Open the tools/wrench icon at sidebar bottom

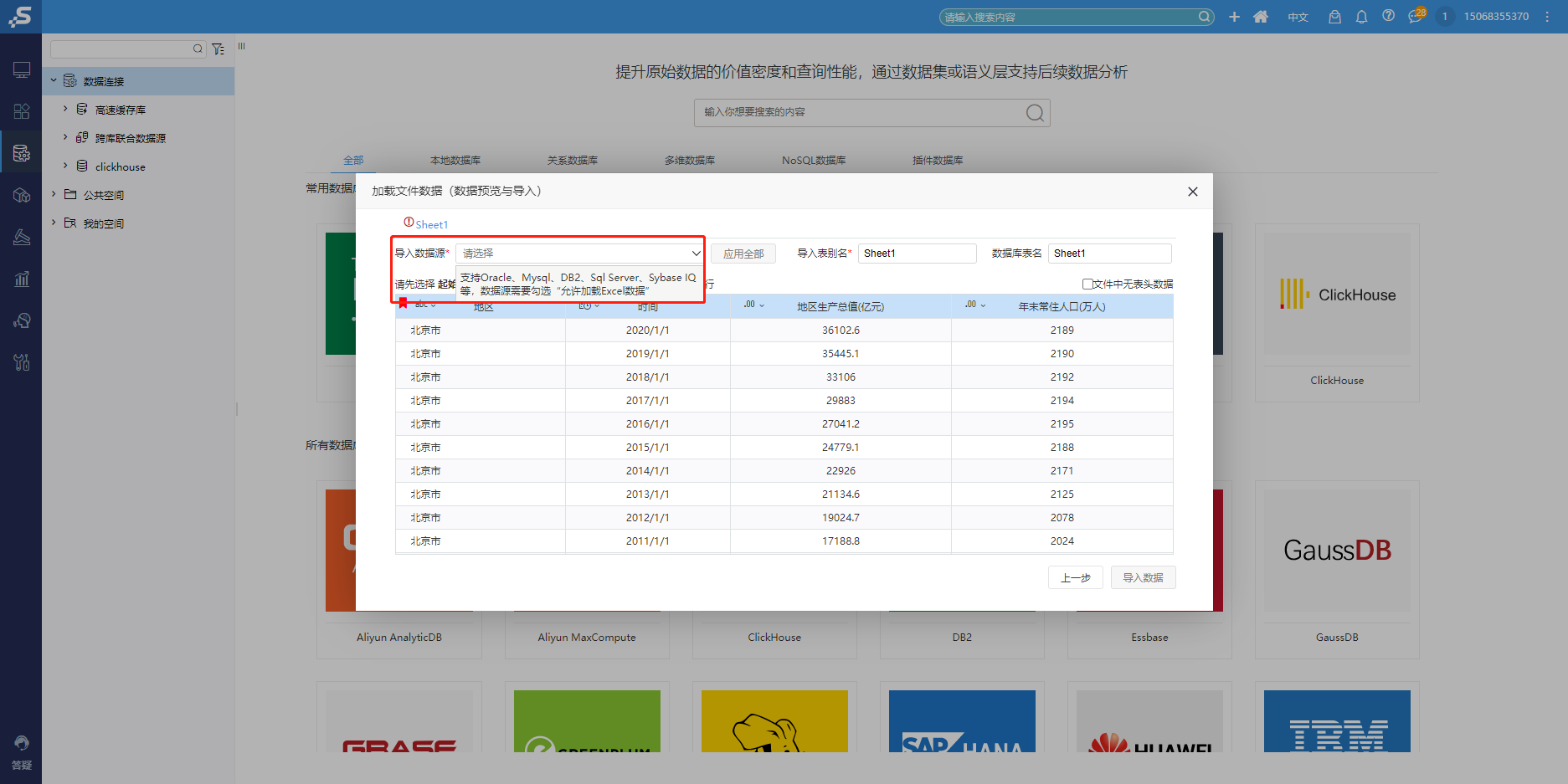tap(21, 362)
